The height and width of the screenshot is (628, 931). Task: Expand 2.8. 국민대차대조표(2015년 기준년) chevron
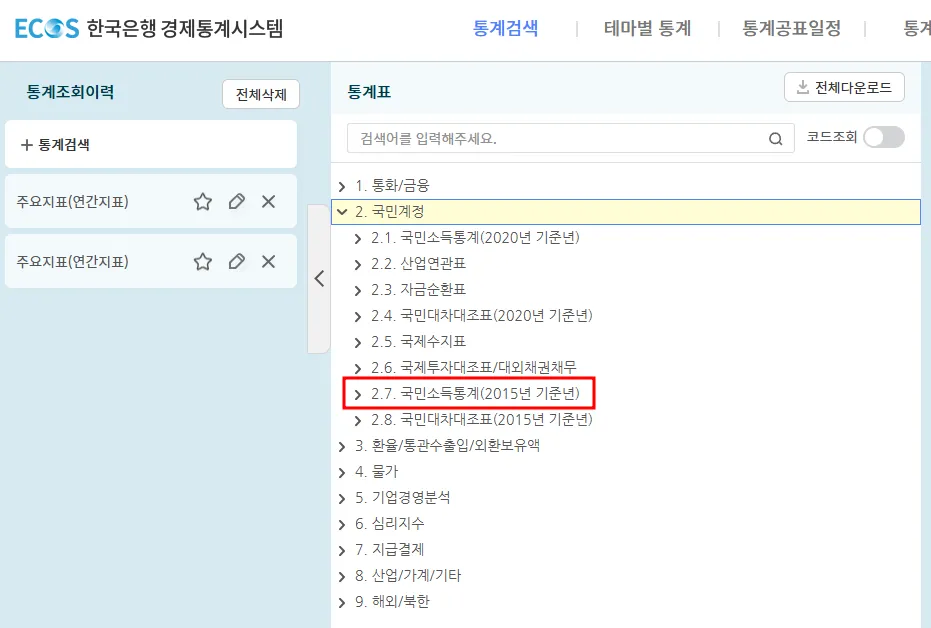(x=357, y=420)
